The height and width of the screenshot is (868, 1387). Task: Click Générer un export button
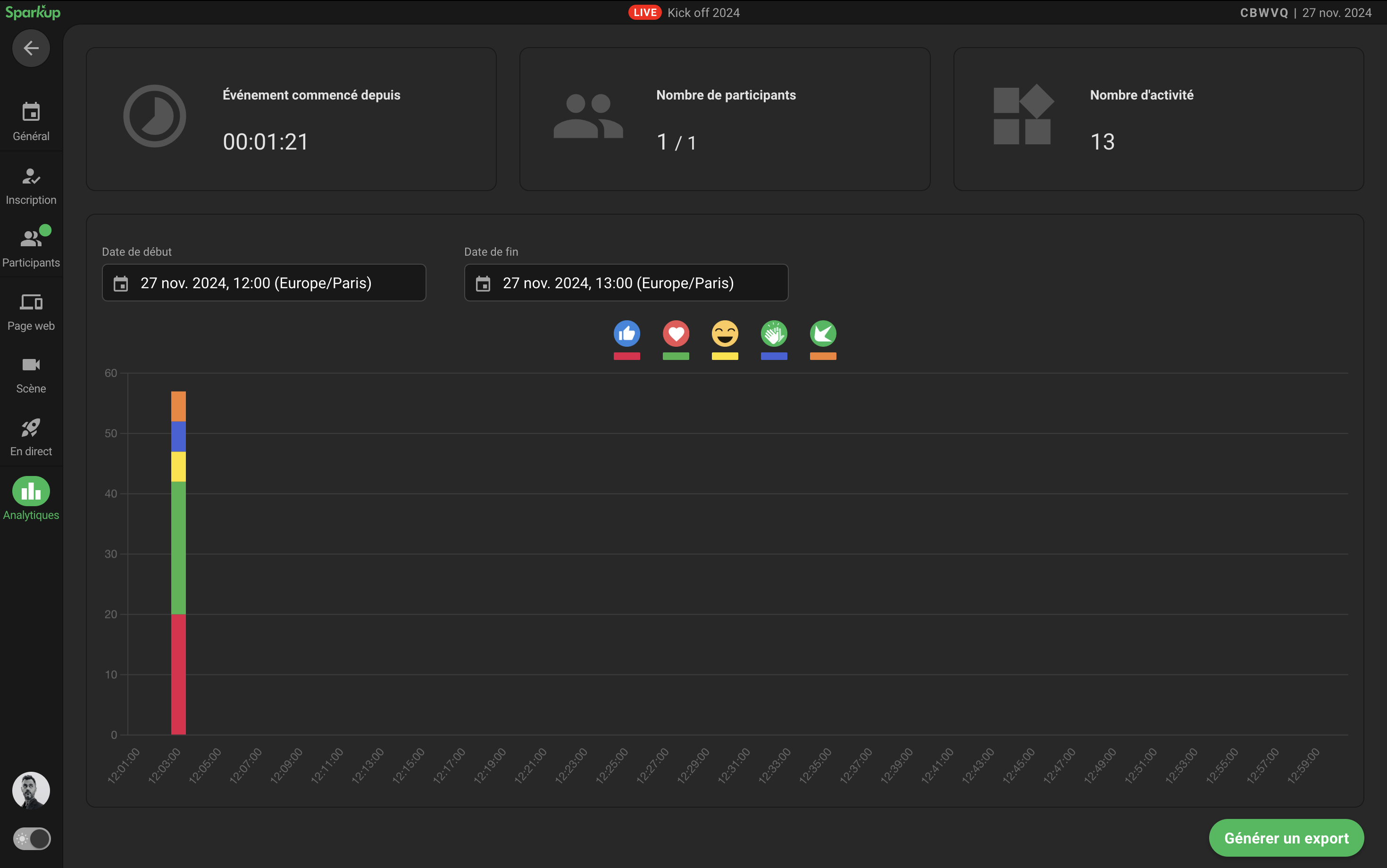click(1286, 838)
